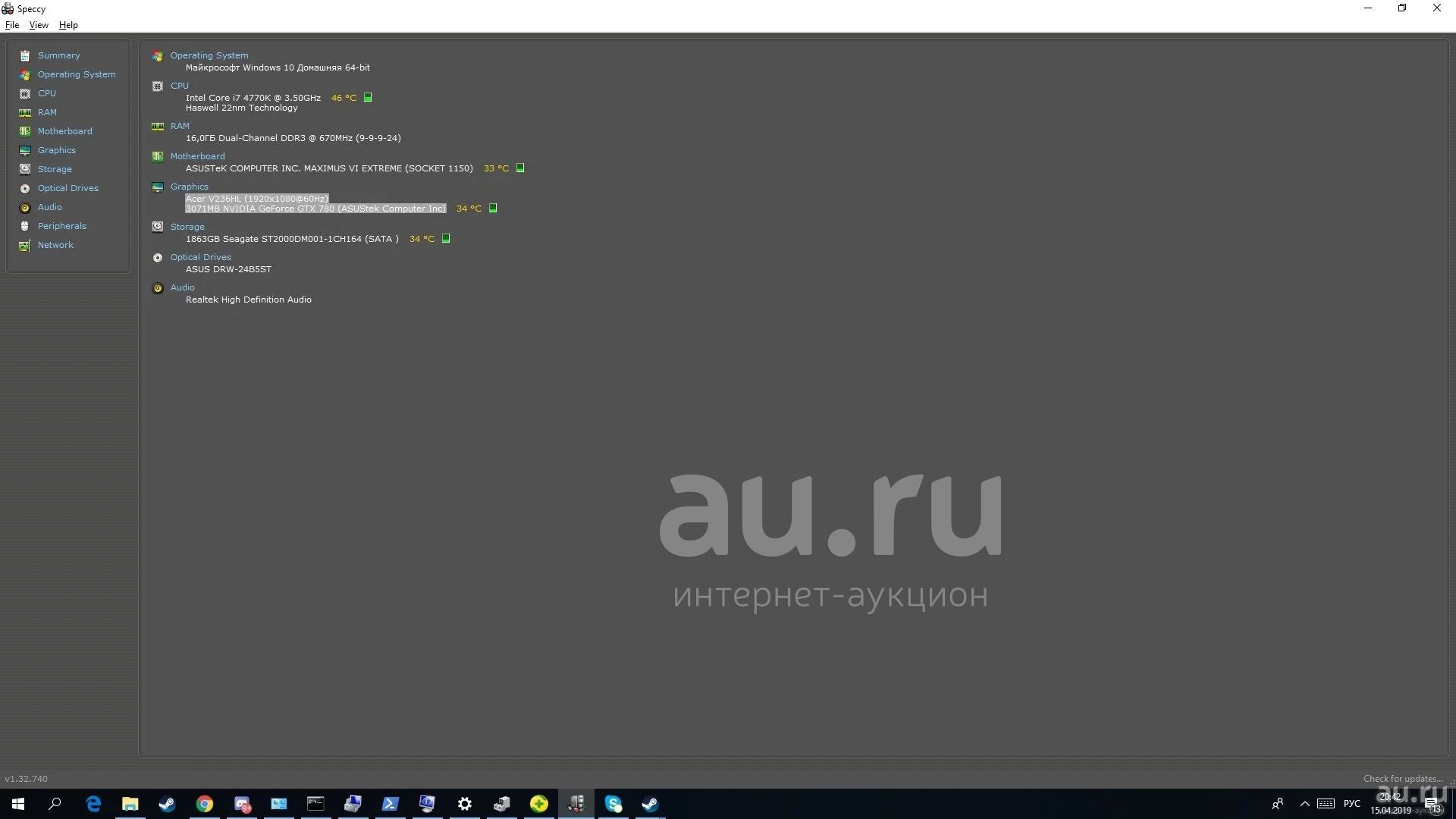Click the v1.32.740 version label

coord(26,779)
